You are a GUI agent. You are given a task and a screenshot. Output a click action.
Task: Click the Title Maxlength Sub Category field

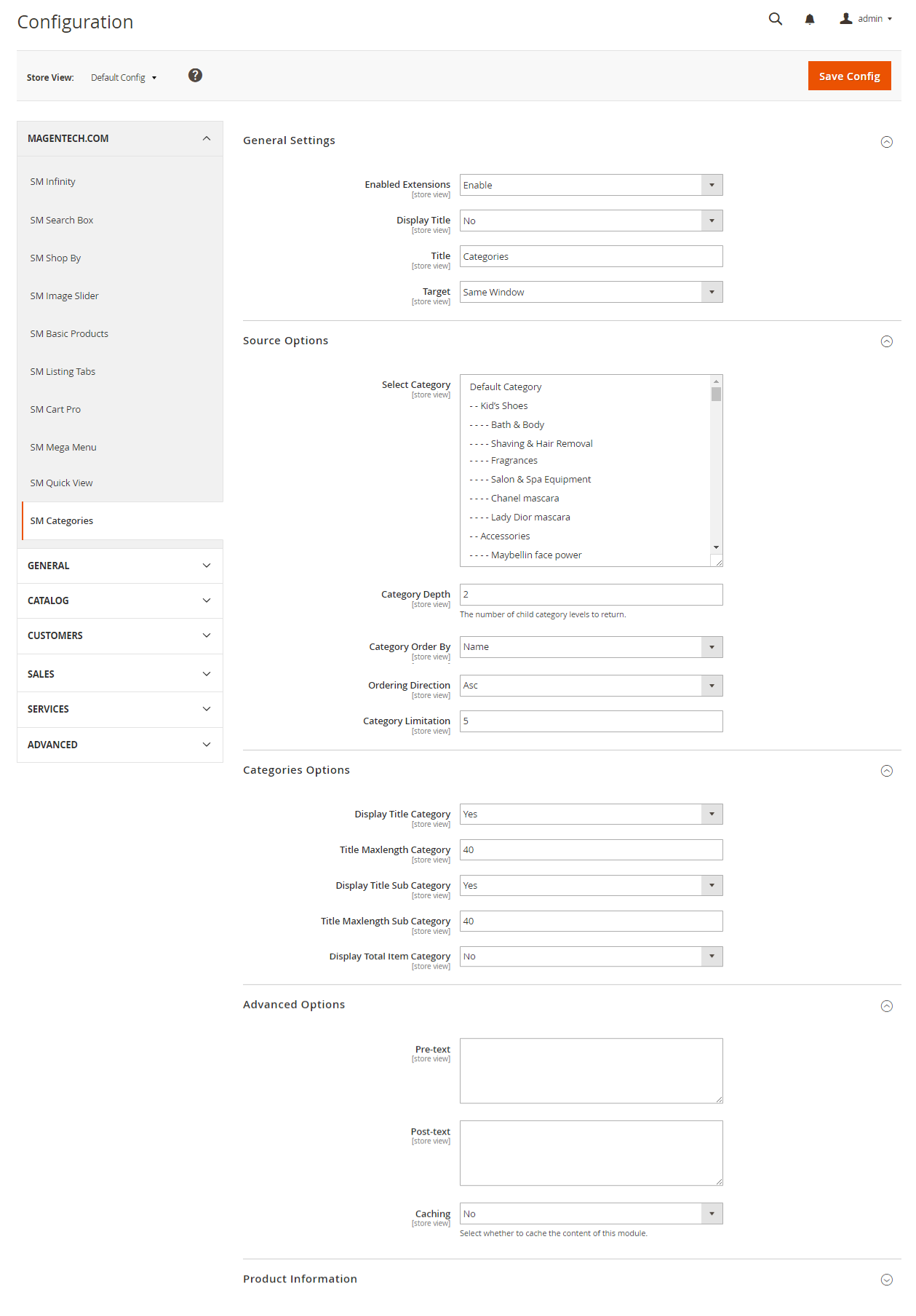click(x=591, y=921)
